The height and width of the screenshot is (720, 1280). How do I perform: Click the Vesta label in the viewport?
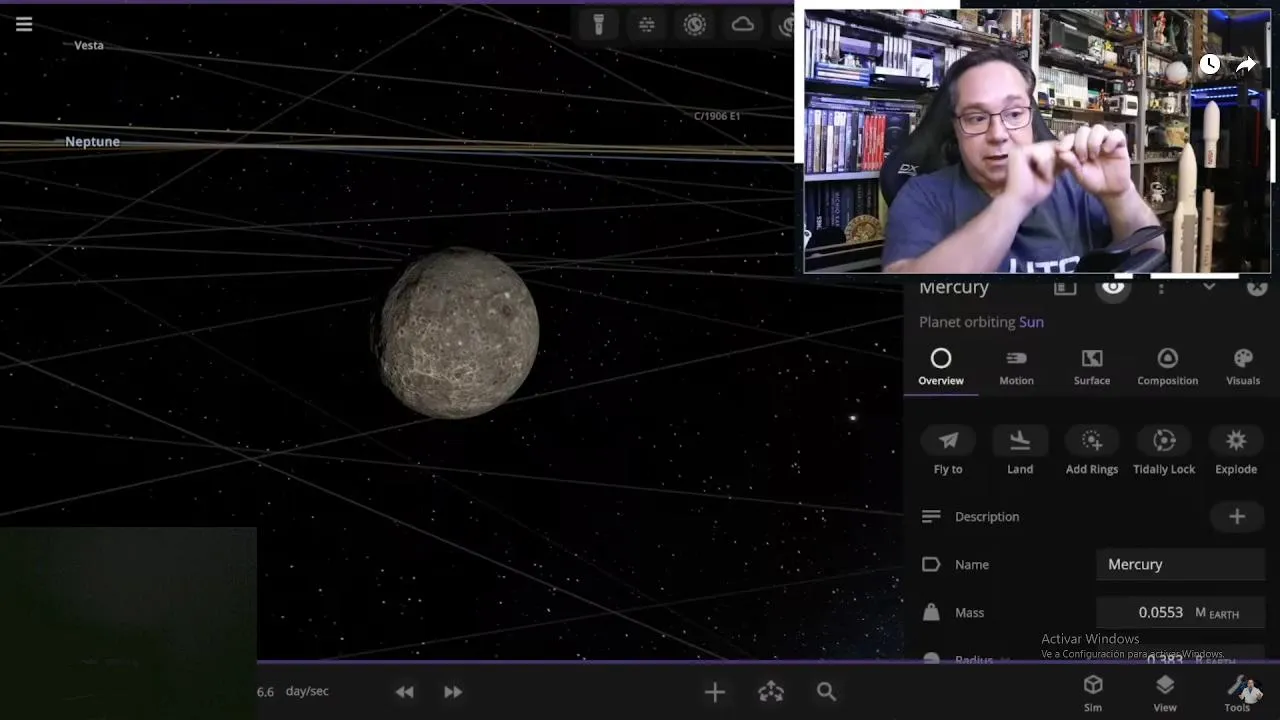click(89, 45)
